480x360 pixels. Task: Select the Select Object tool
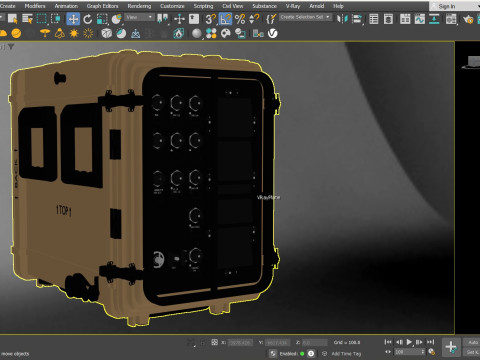click(12, 19)
